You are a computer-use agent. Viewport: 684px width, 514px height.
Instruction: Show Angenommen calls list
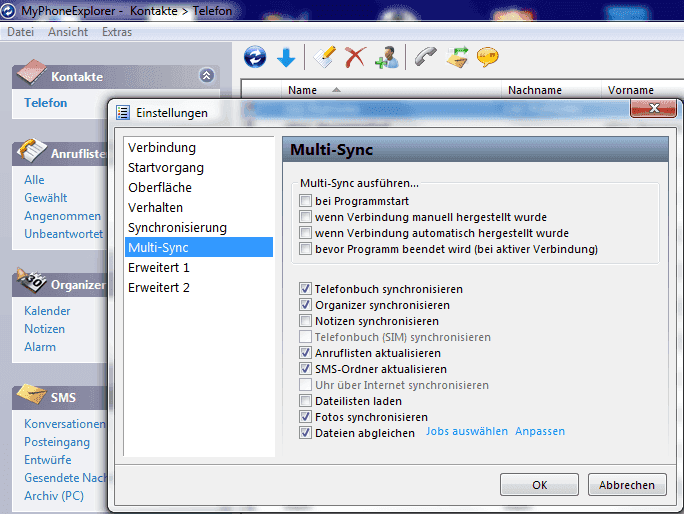[62, 216]
